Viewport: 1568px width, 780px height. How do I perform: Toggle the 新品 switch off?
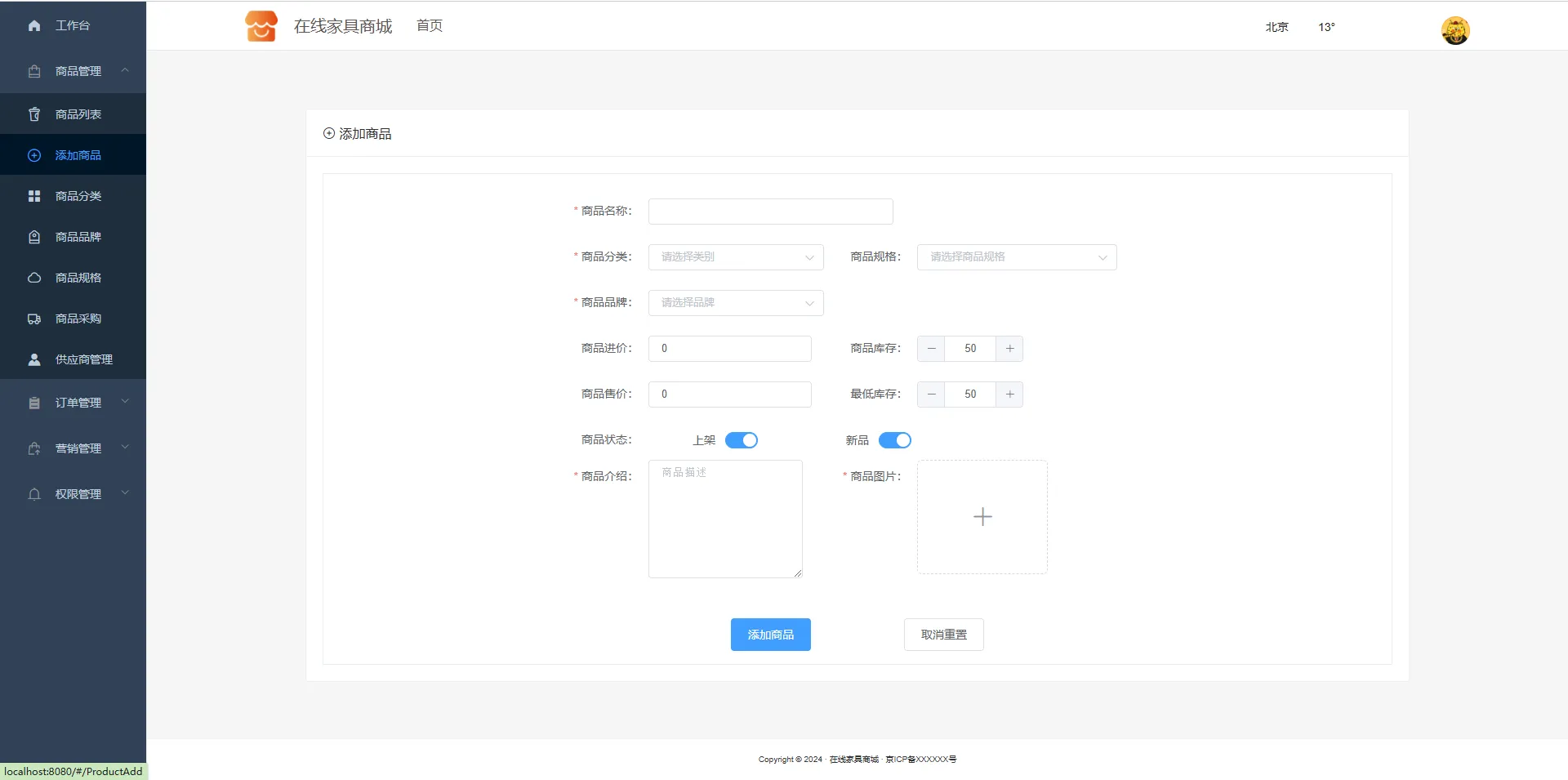click(894, 440)
